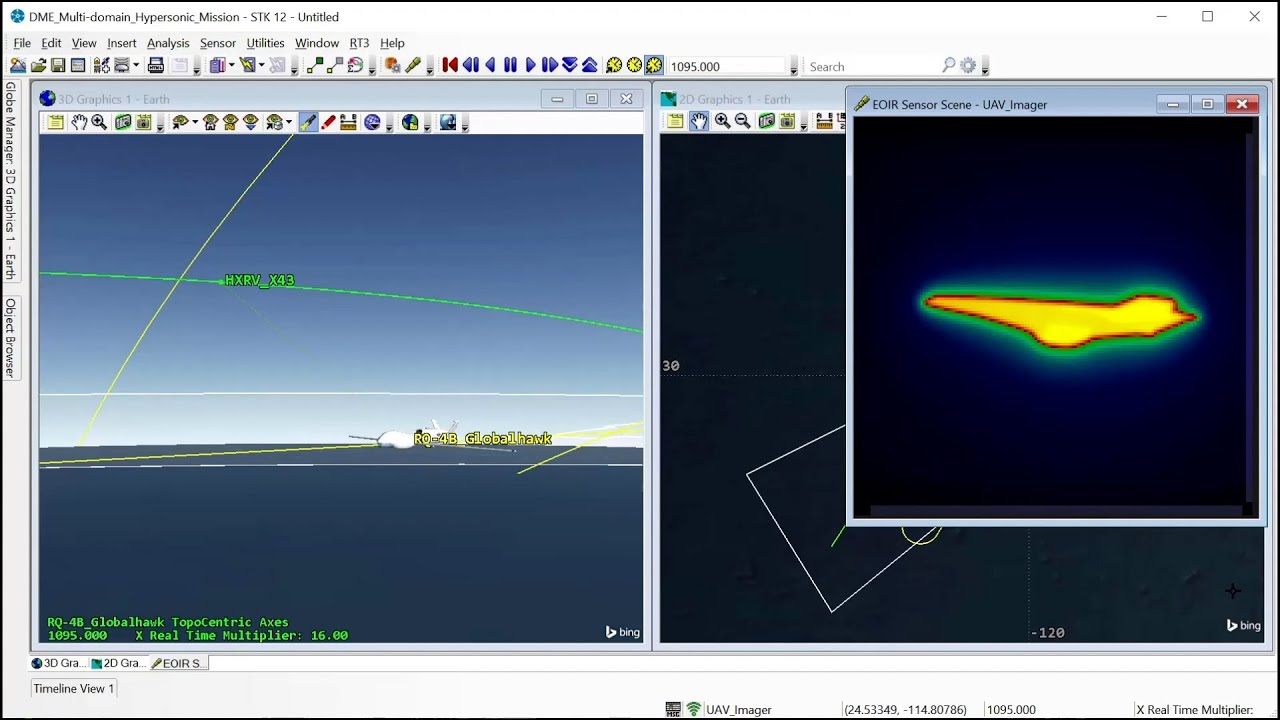This screenshot has width=1280, height=720.
Task: Activate the measure distance ruler tool
Action: click(x=348, y=122)
